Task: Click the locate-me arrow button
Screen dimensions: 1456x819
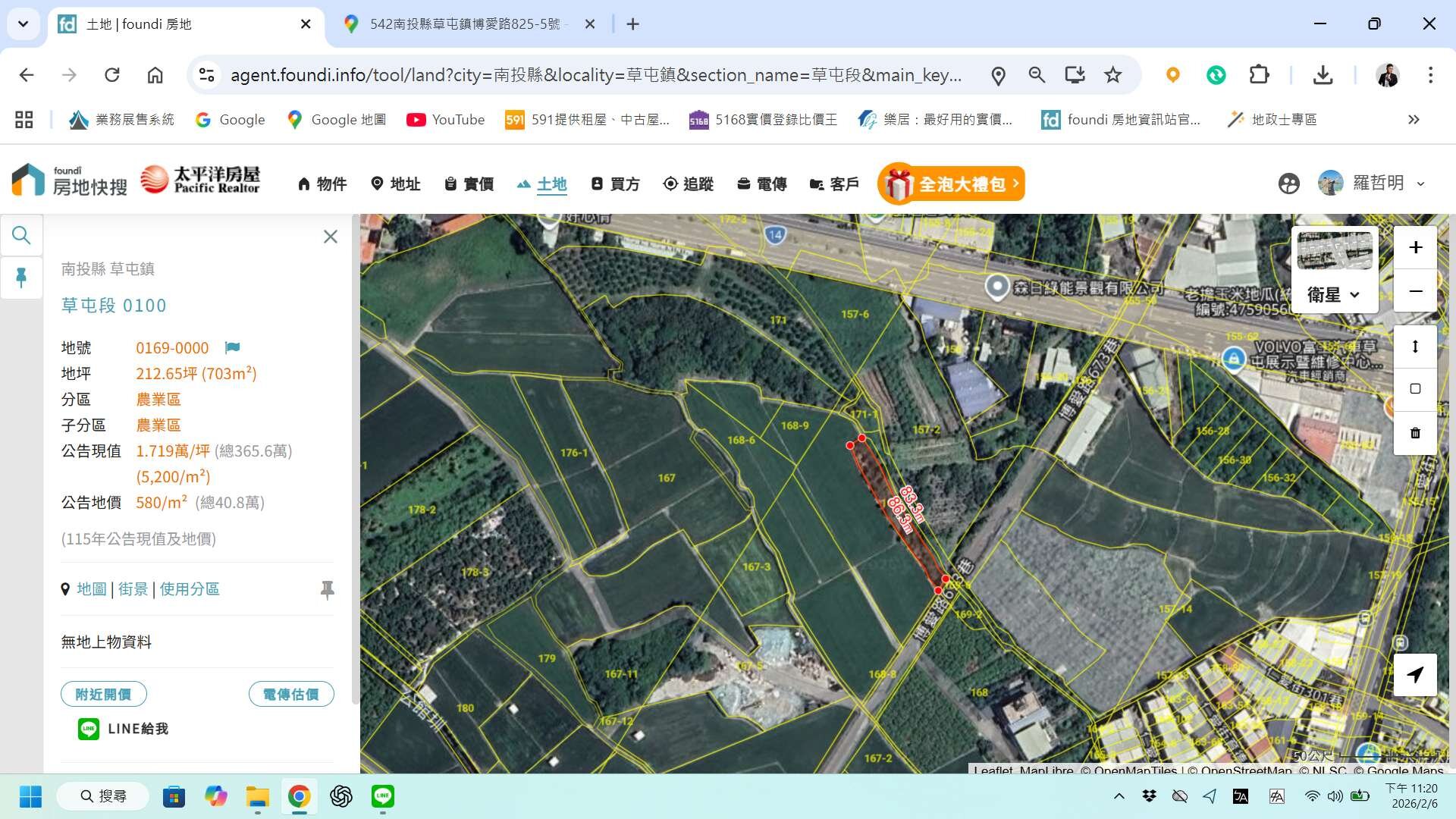Action: coord(1415,674)
